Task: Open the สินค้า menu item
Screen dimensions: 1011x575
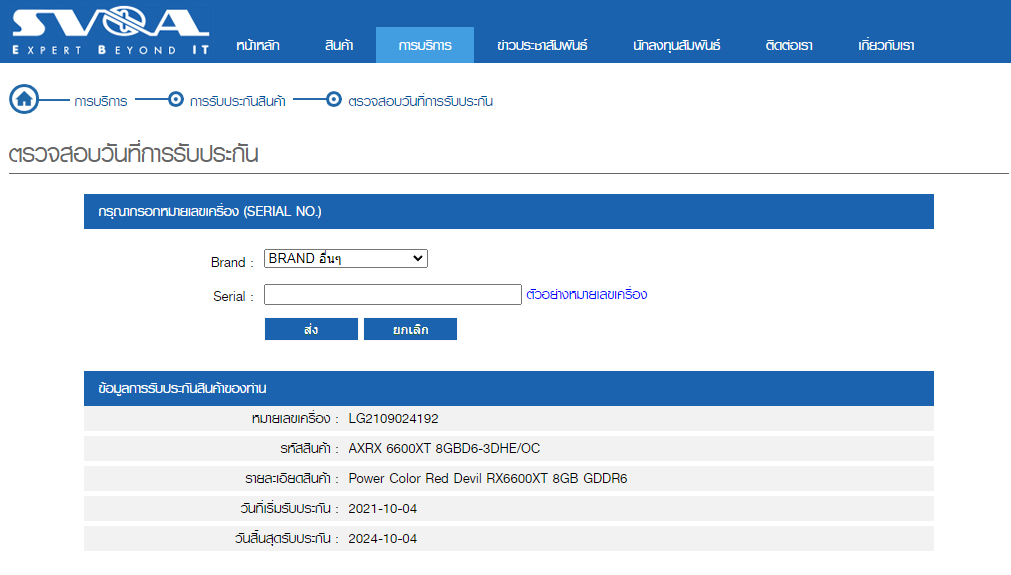Action: click(339, 45)
